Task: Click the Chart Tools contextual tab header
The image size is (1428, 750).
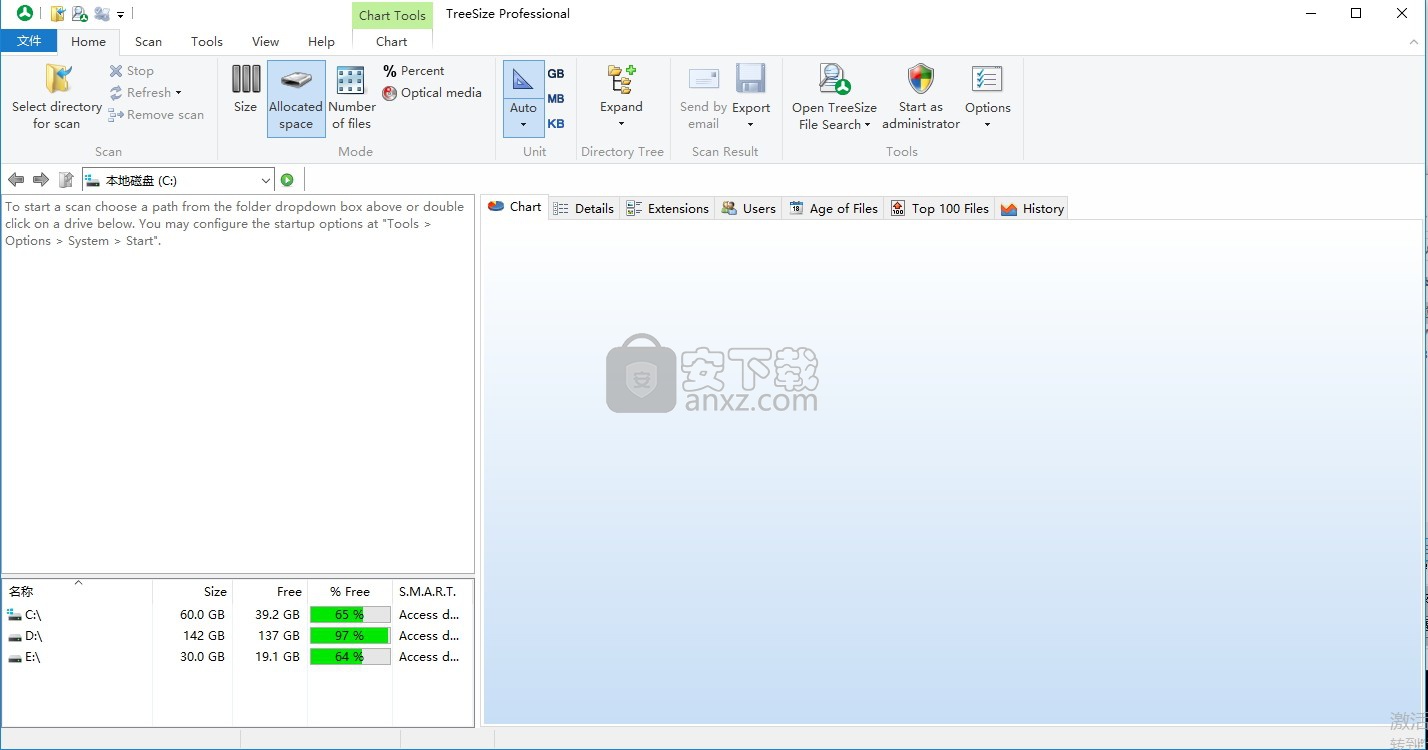Action: [x=392, y=15]
